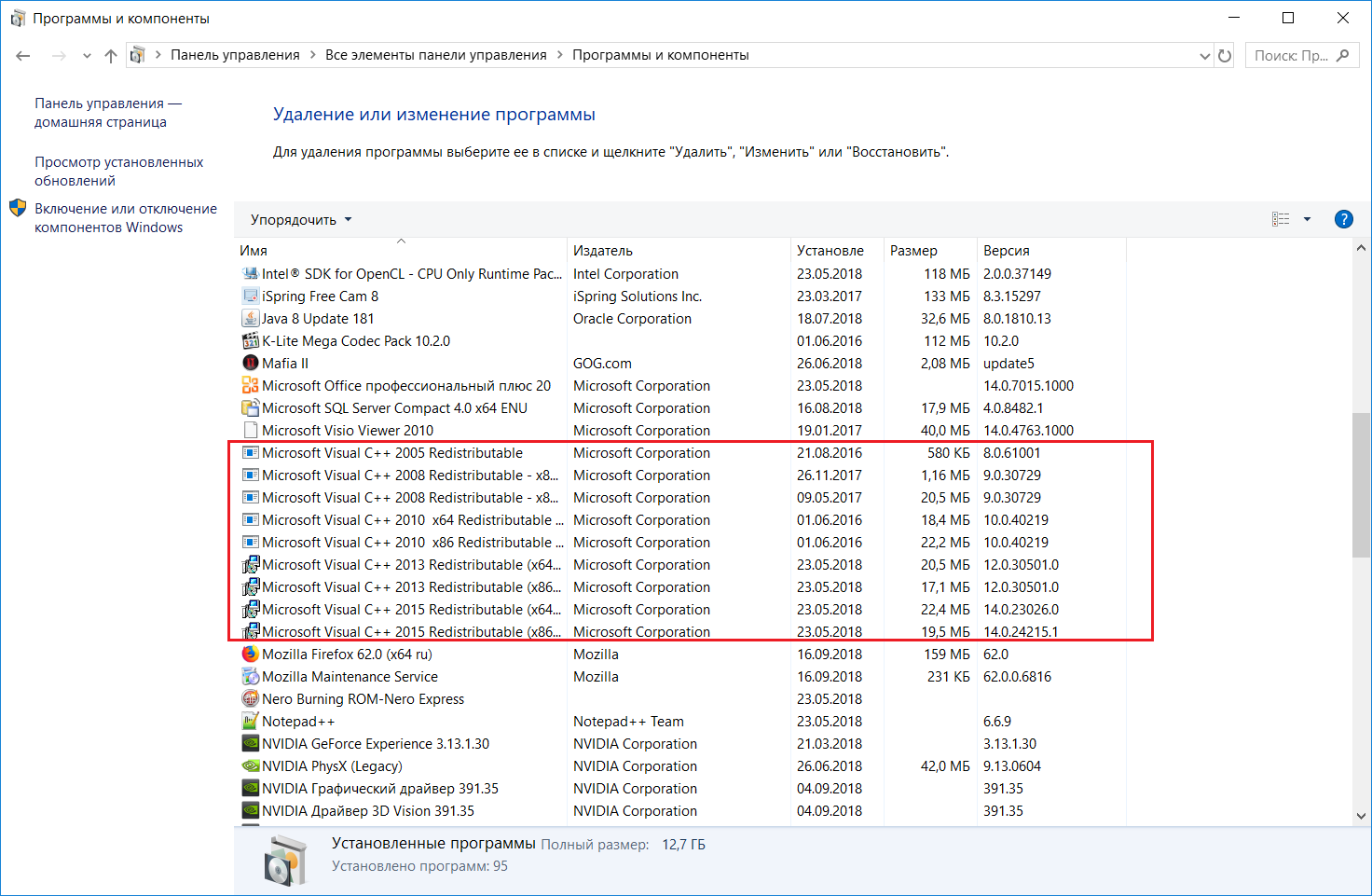
Task: Open Включение или отключение компонентов Windows
Action: tap(126, 218)
